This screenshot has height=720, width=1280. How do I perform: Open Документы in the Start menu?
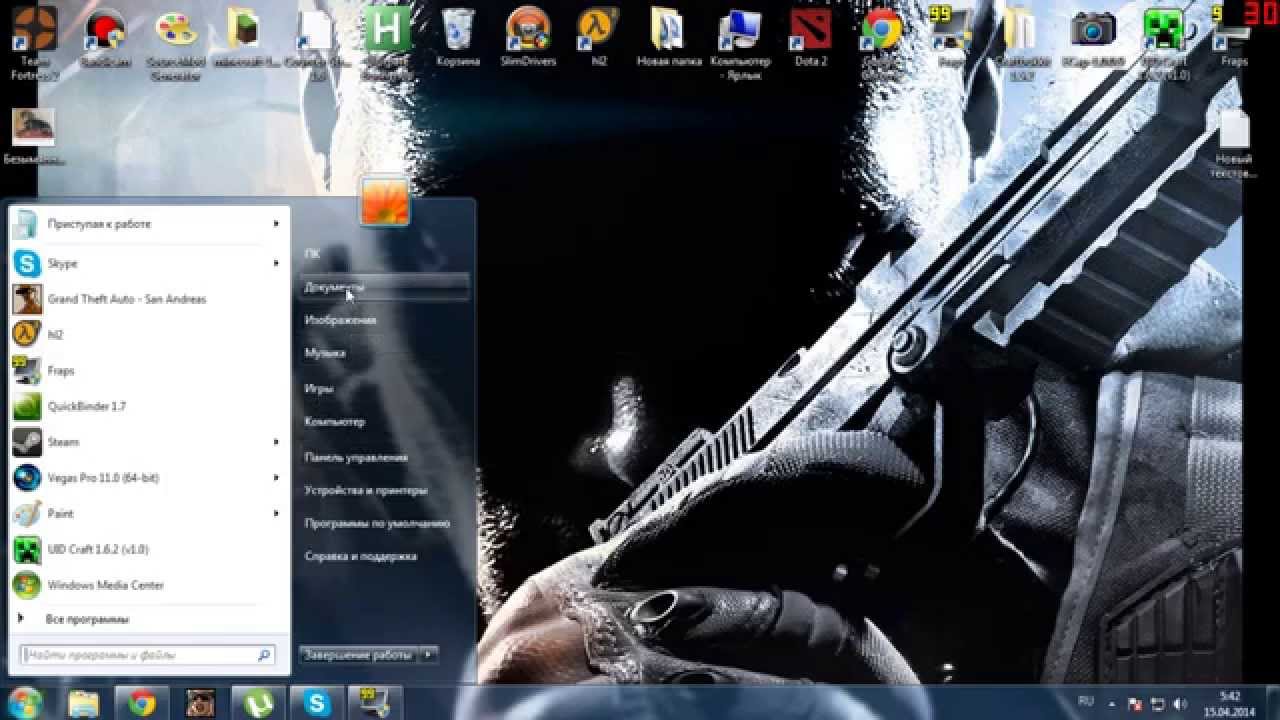coord(384,287)
